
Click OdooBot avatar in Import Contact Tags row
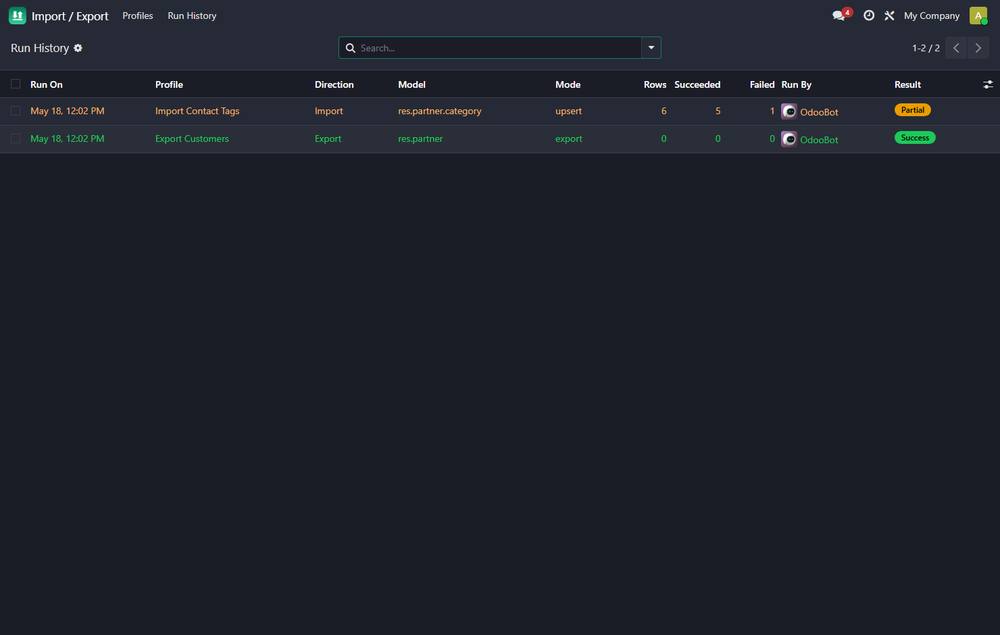point(789,111)
